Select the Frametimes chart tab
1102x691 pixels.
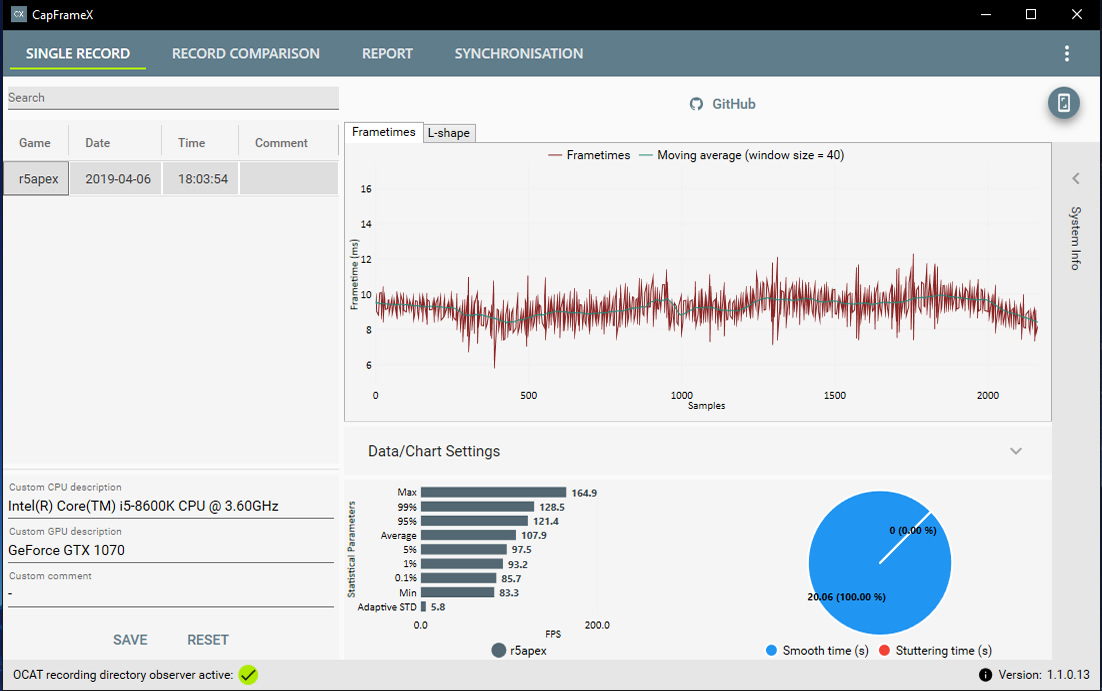pyautogui.click(x=384, y=132)
